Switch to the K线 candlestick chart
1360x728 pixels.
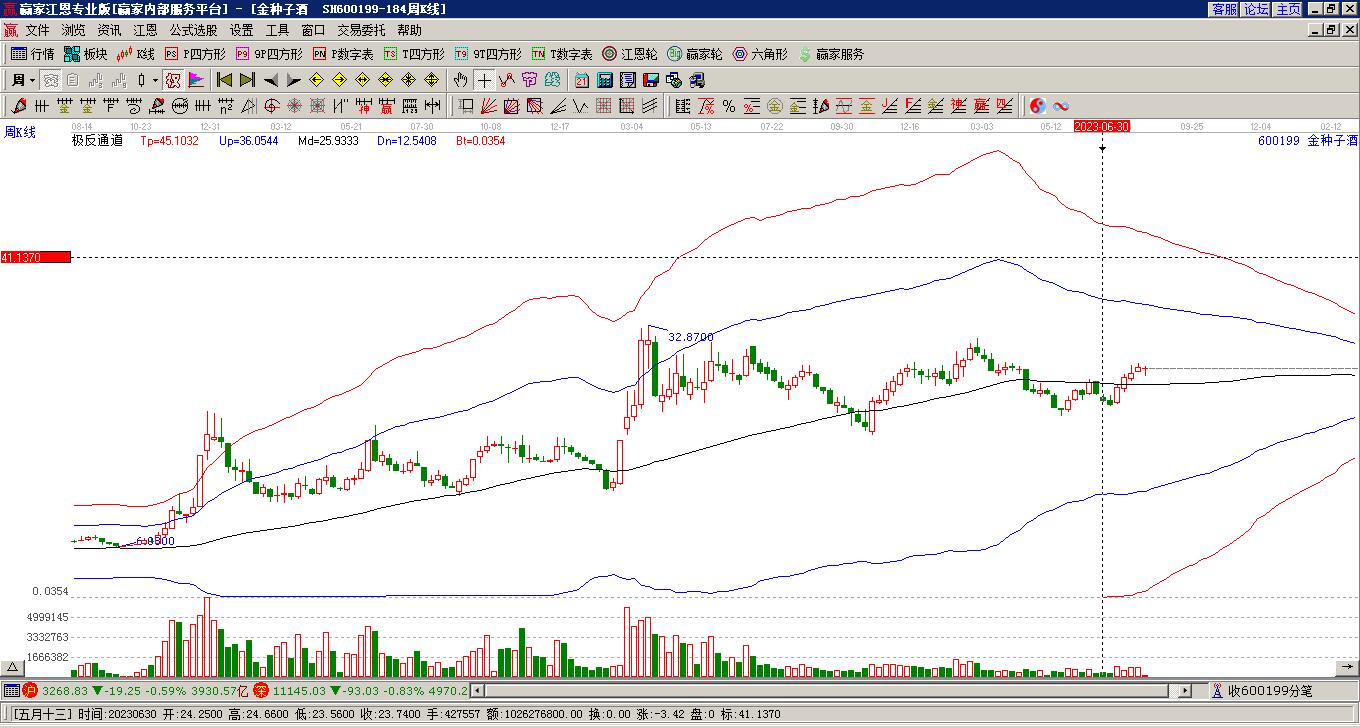click(x=136, y=54)
